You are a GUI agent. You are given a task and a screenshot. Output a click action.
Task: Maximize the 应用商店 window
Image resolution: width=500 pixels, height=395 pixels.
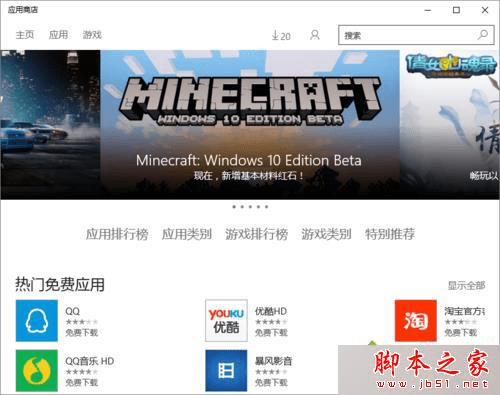tap(456, 10)
